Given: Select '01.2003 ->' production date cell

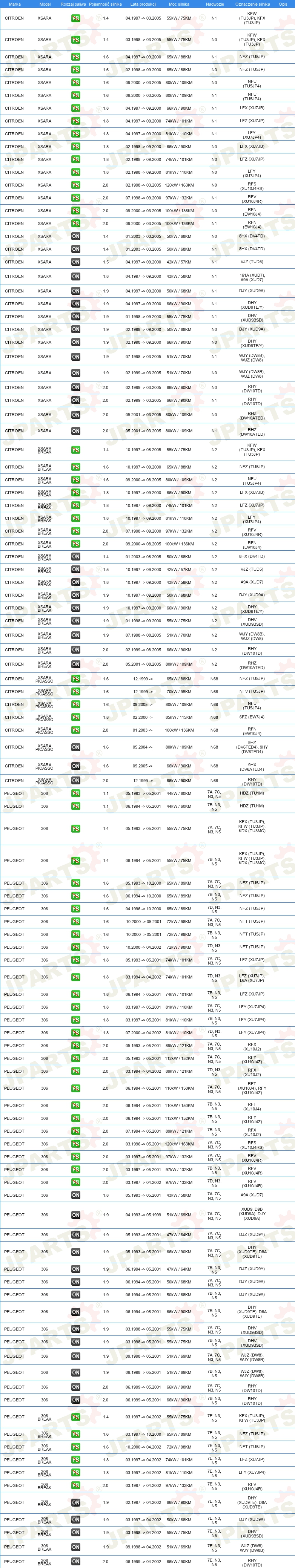Looking at the screenshot, I should (x=143, y=730).
